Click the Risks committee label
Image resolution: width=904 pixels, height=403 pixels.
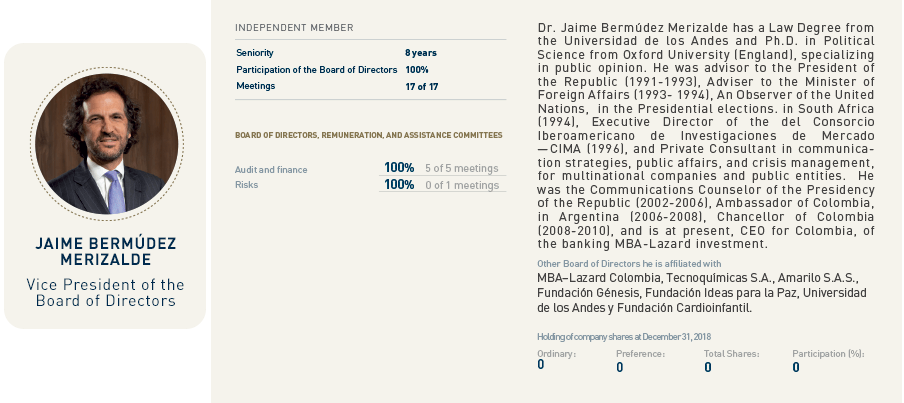click(x=246, y=185)
